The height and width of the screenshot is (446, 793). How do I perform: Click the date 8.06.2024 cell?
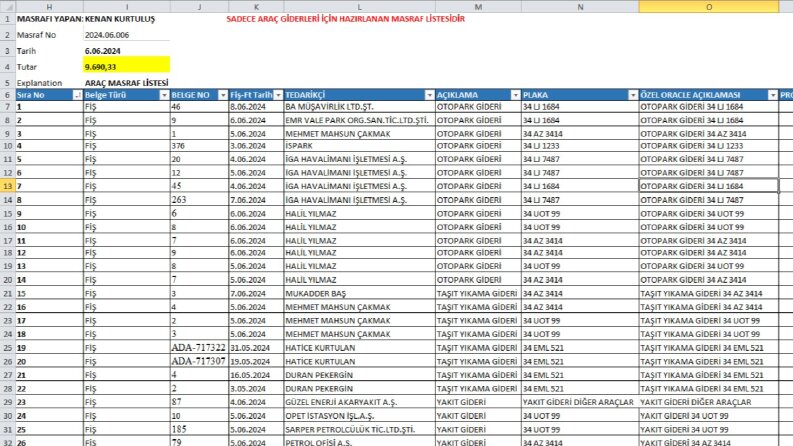pos(256,107)
